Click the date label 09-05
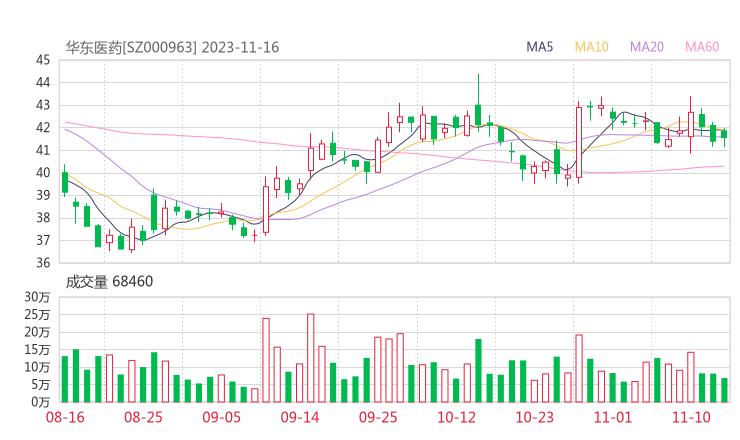Image resolution: width=740 pixels, height=440 pixels. click(x=221, y=417)
